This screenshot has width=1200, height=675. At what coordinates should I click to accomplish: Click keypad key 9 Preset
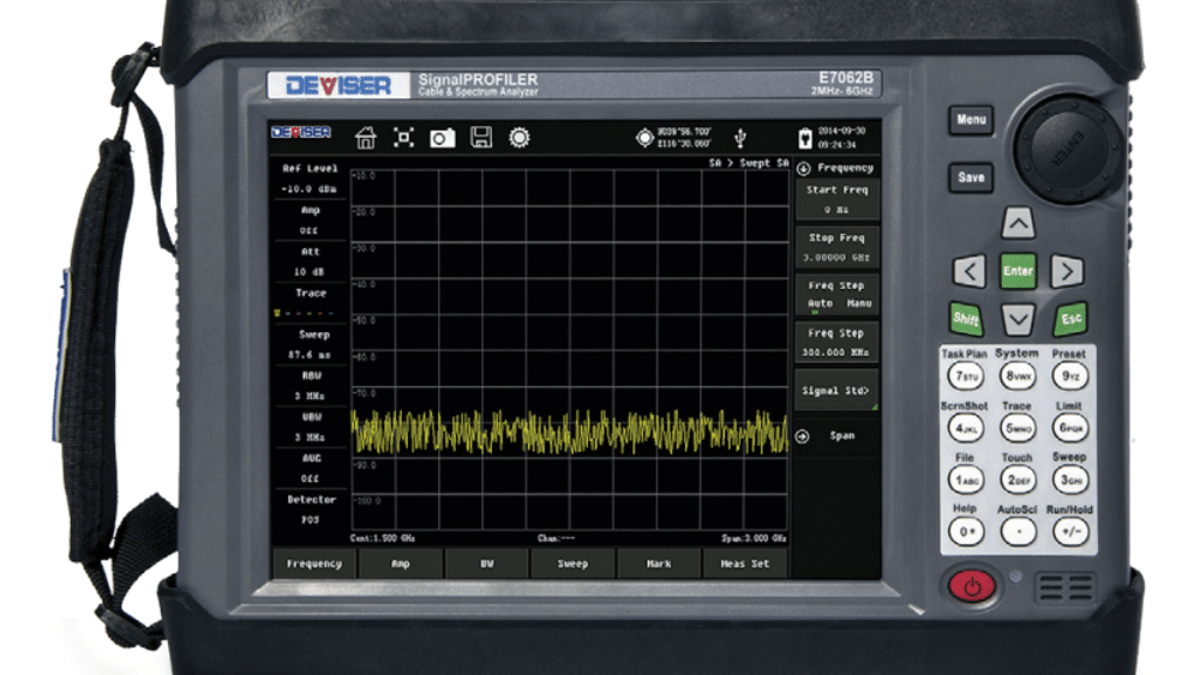pyautogui.click(x=1070, y=377)
